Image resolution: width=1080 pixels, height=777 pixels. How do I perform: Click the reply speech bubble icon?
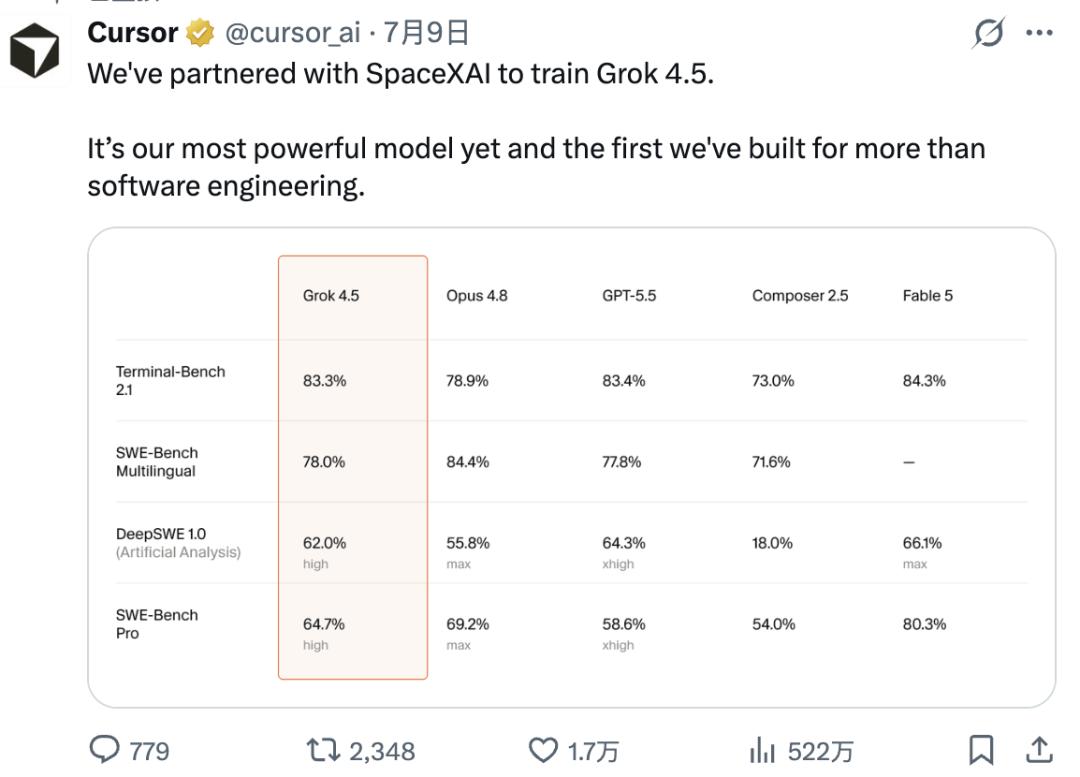point(105,749)
